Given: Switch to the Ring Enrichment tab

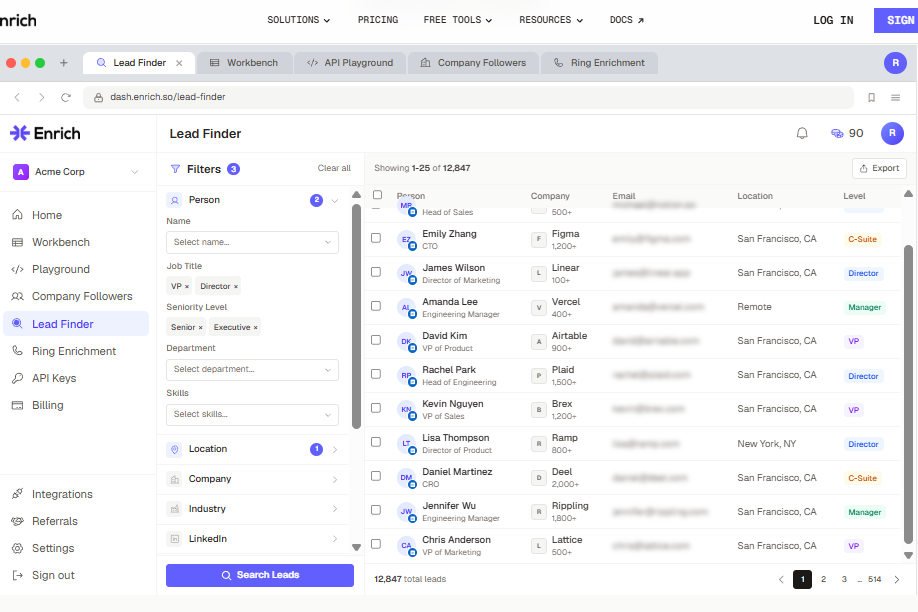Looking at the screenshot, I should [600, 63].
